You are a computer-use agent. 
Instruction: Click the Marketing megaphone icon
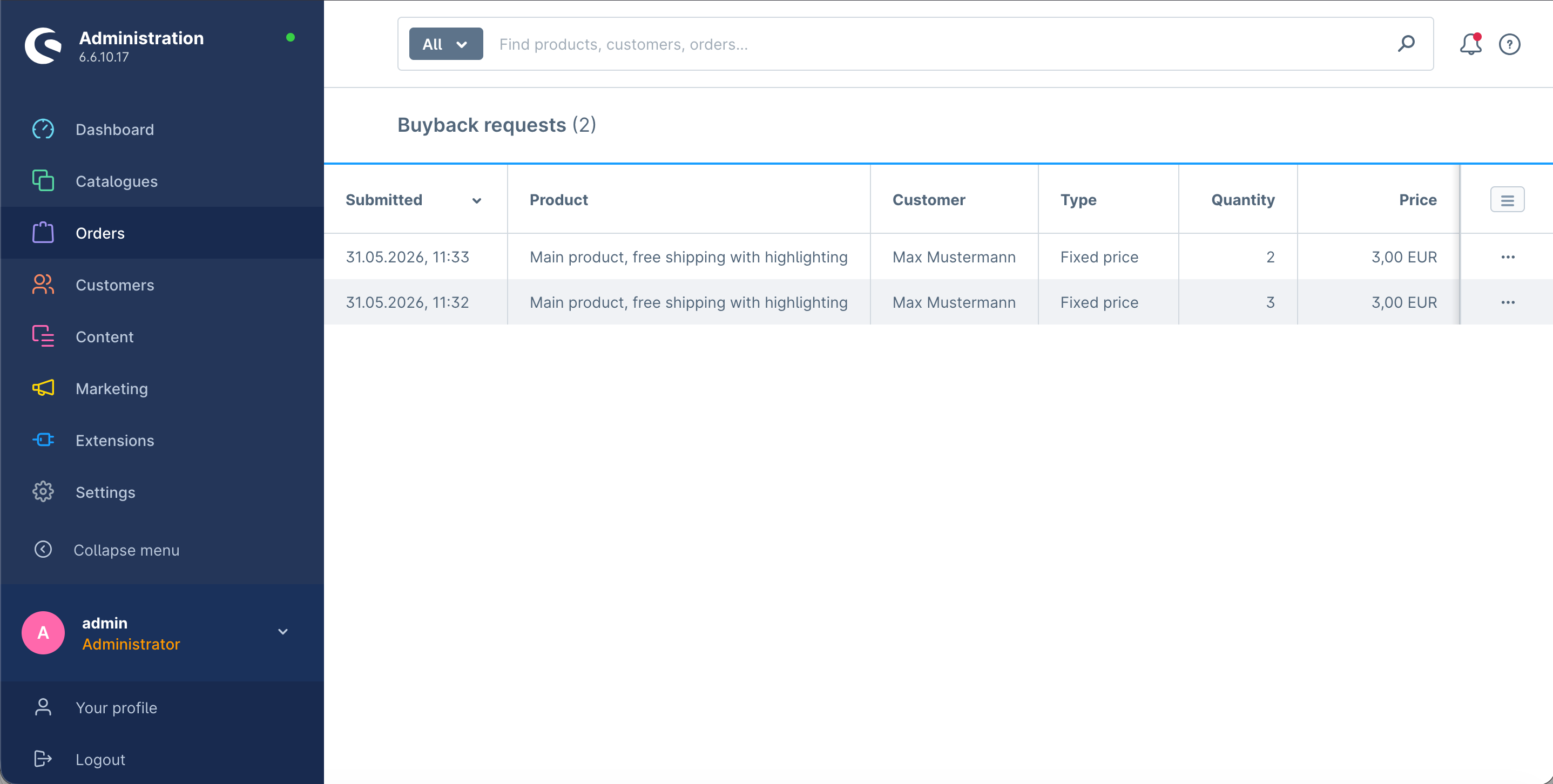point(43,388)
